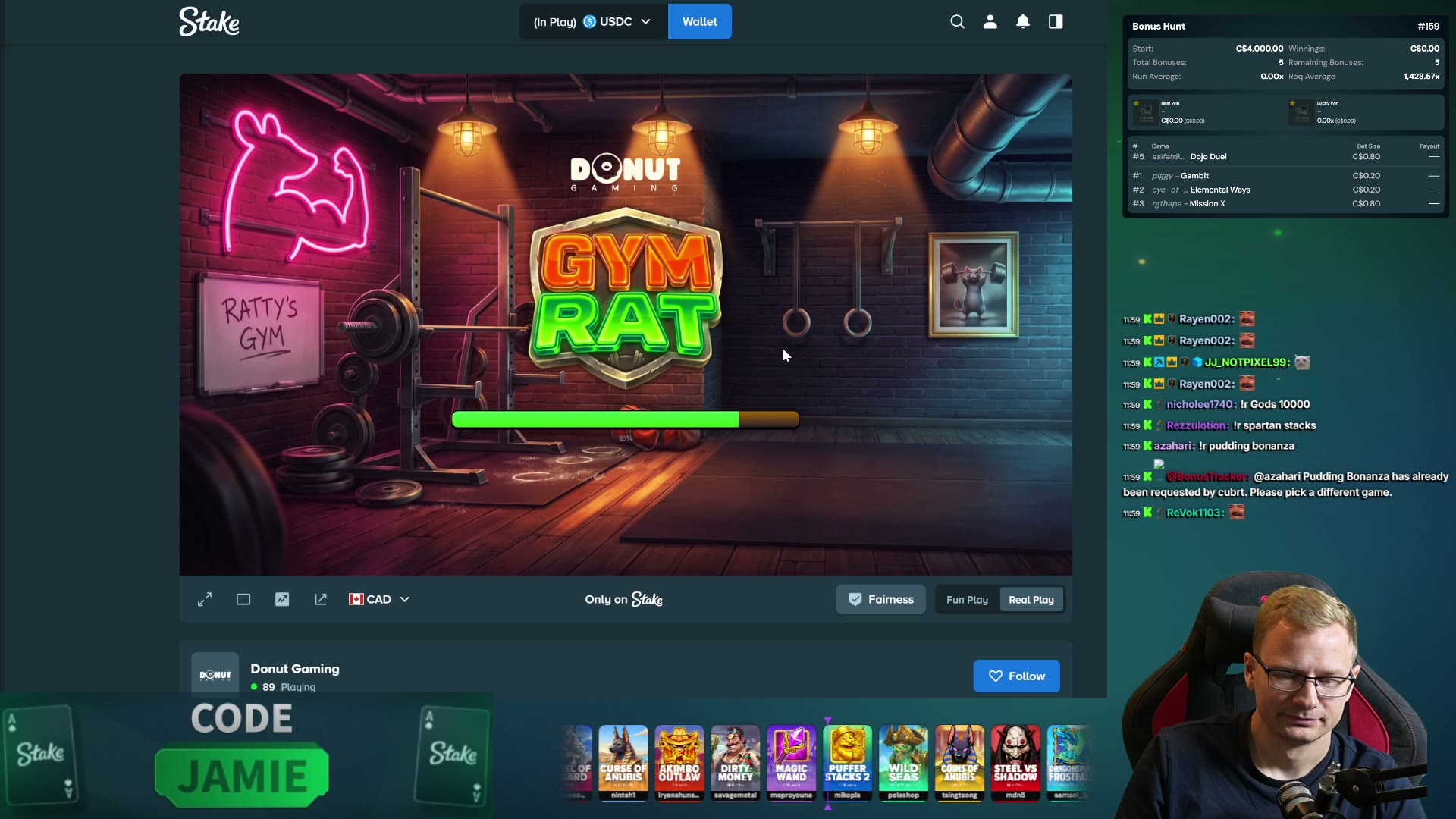This screenshot has width=1456, height=819.
Task: Select the Akimbo Outlaw thumbnail
Action: click(x=679, y=763)
